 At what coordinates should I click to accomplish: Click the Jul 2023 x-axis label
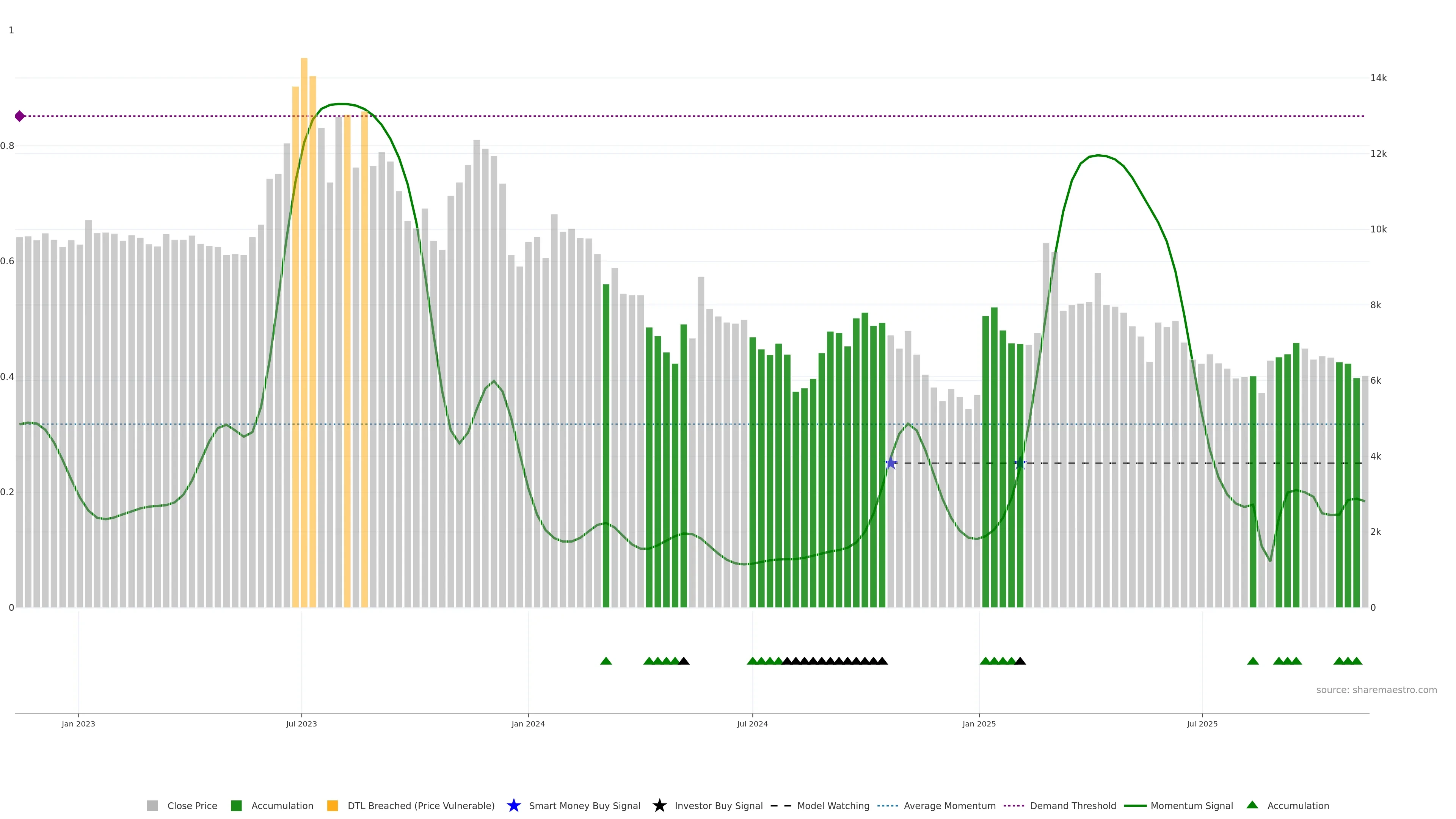point(301,723)
